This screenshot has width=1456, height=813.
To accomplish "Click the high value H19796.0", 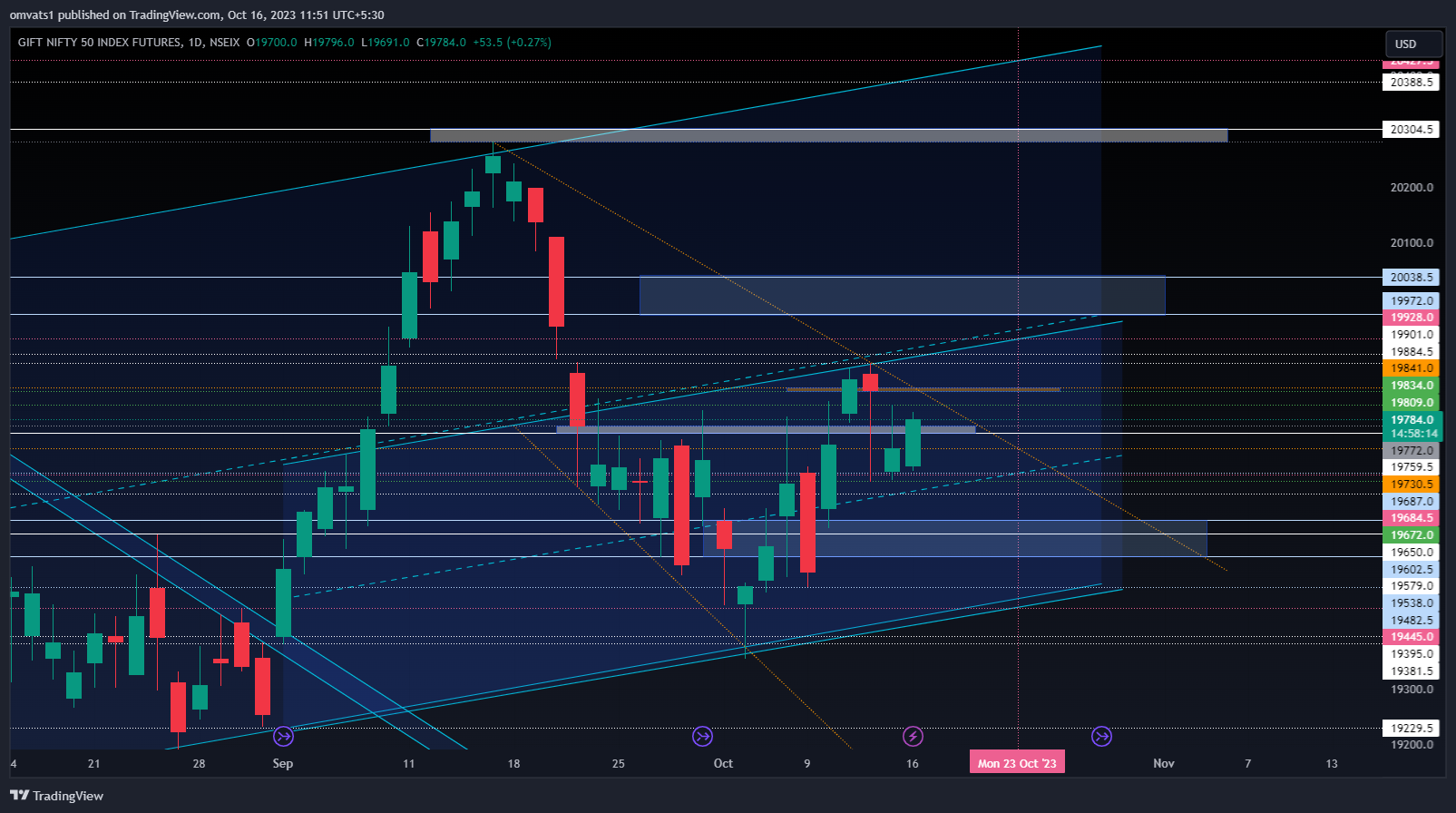I will tap(329, 42).
